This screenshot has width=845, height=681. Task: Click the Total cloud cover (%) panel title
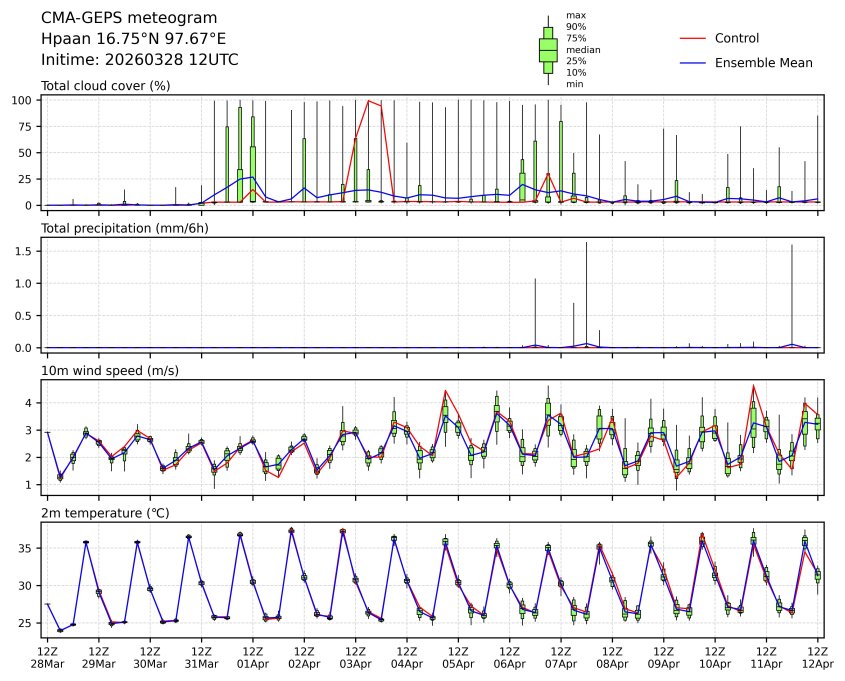[x=105, y=86]
